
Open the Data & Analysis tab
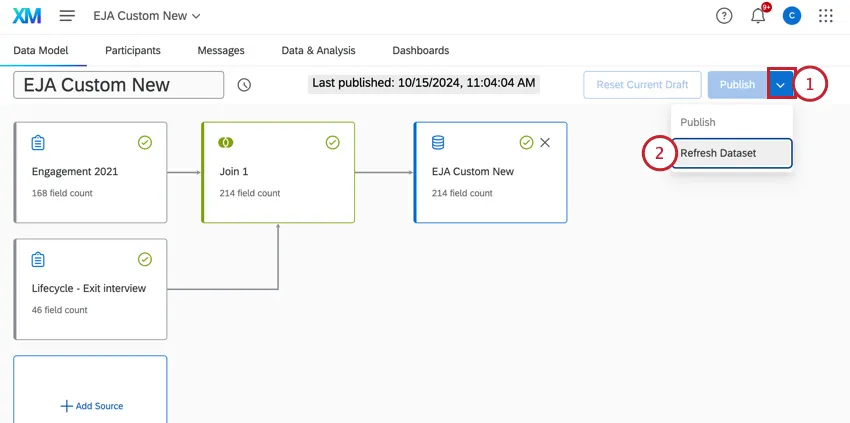click(x=318, y=50)
